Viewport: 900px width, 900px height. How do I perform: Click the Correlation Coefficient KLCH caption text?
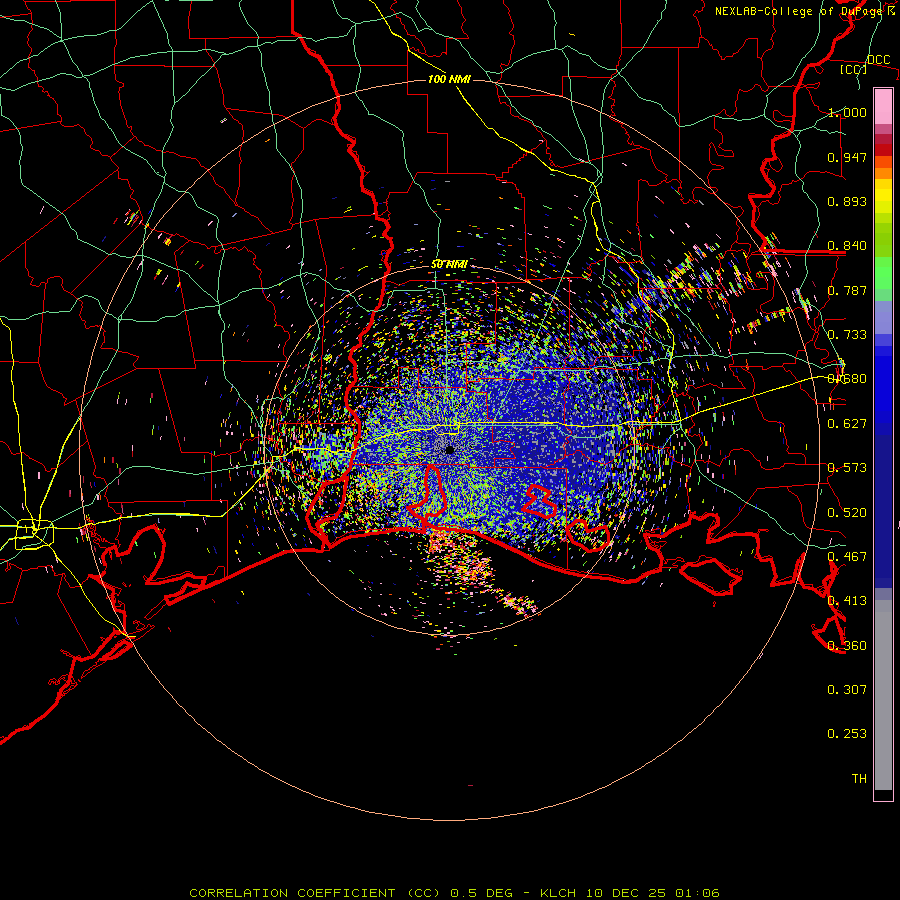pos(454,893)
